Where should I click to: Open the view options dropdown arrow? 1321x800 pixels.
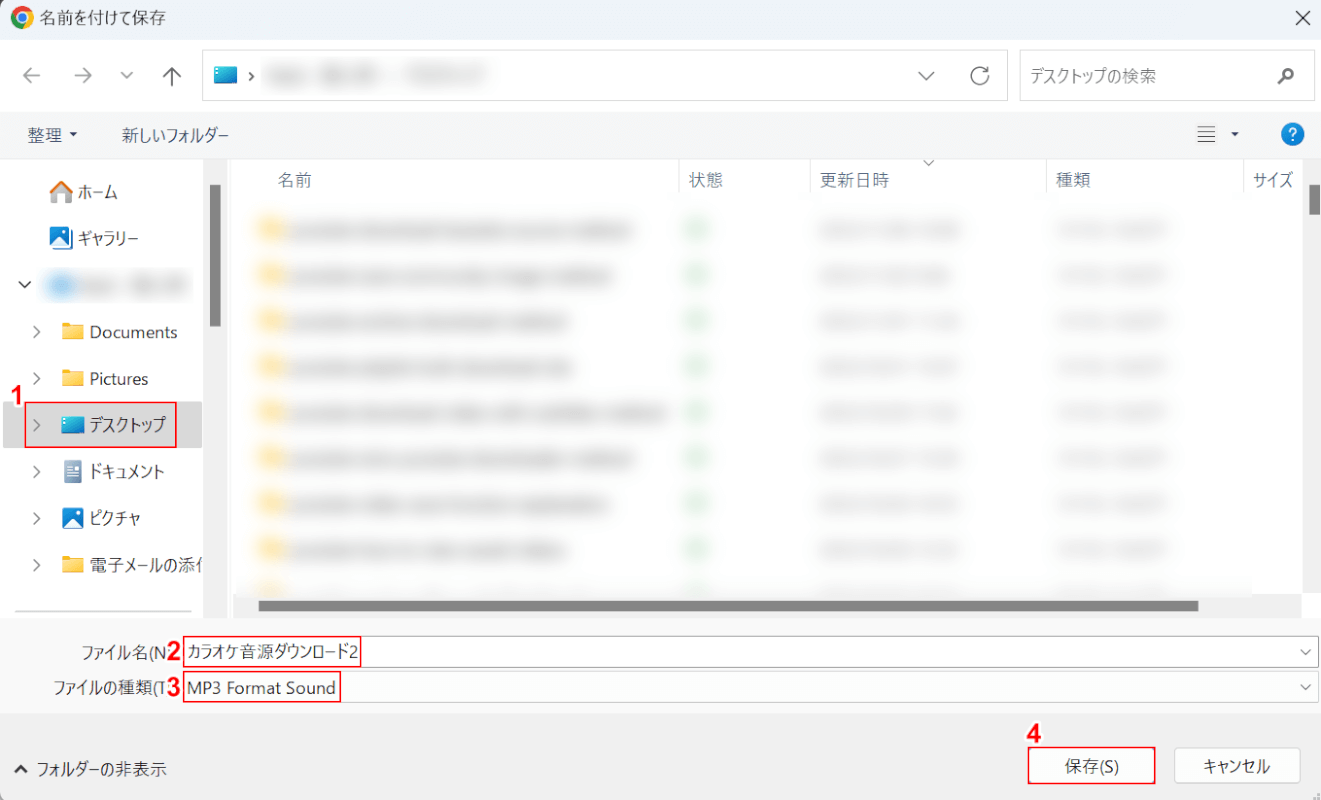click(1235, 134)
